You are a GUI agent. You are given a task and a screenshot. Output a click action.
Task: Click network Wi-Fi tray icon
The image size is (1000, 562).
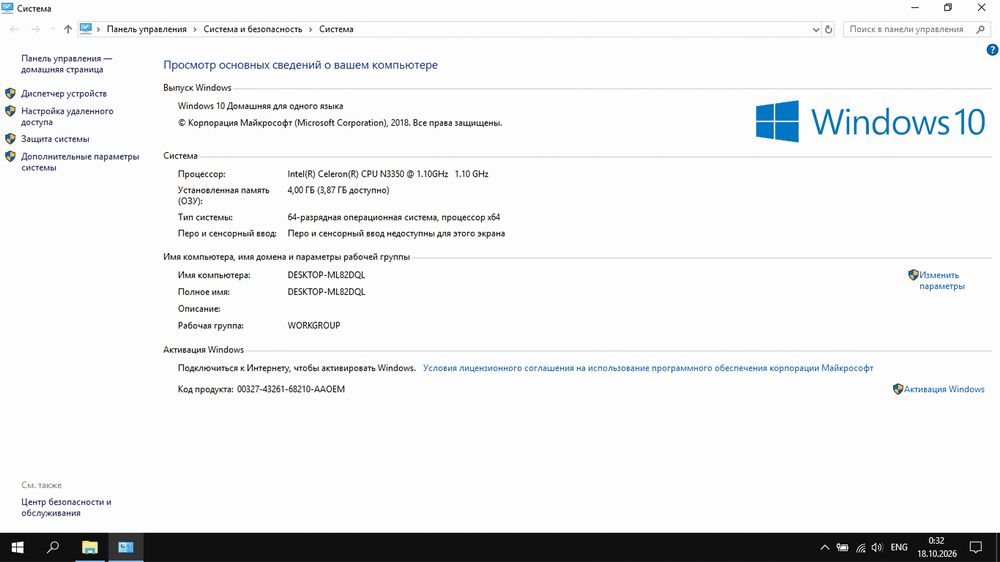point(860,547)
